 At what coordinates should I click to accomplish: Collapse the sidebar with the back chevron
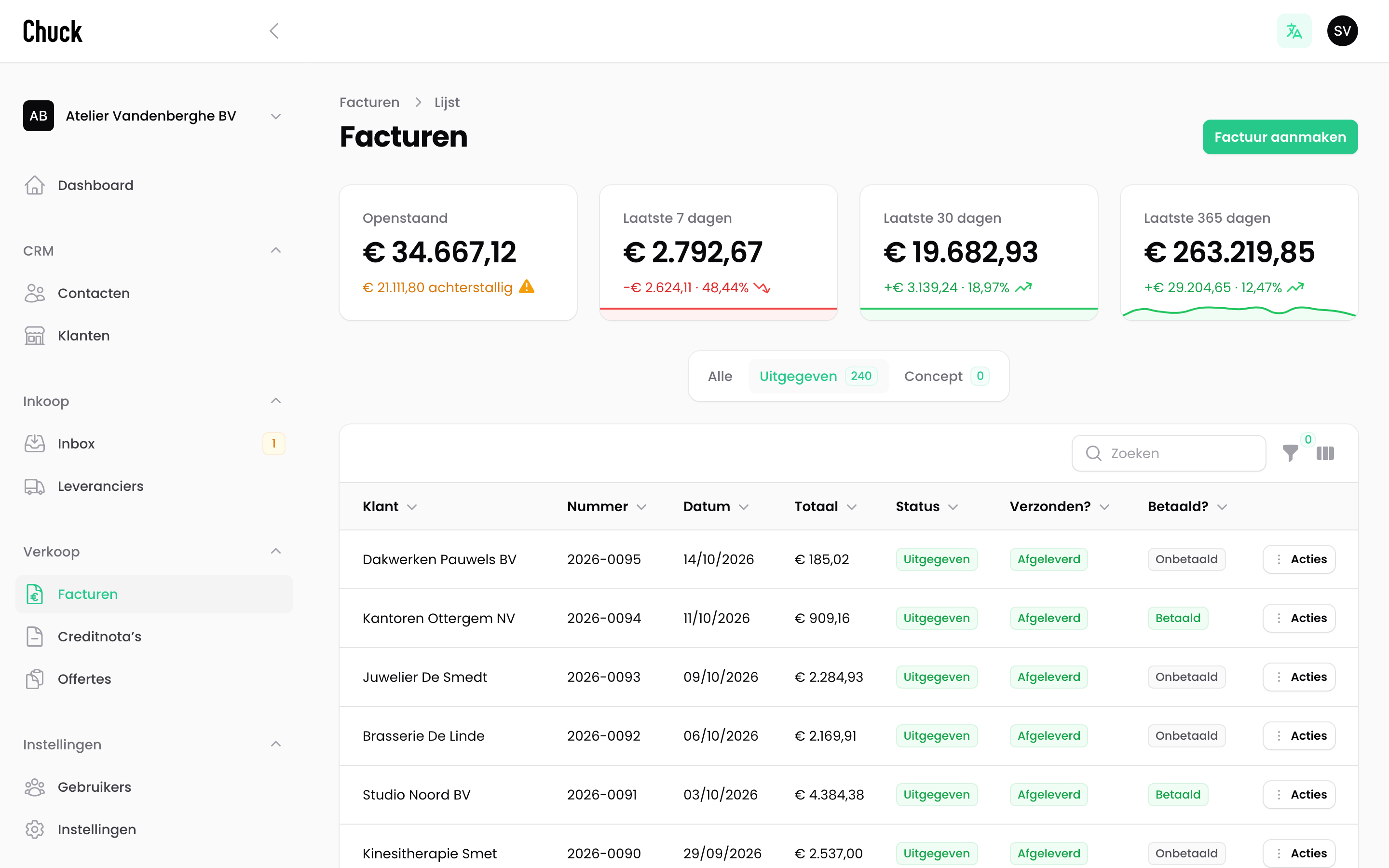pyautogui.click(x=274, y=31)
